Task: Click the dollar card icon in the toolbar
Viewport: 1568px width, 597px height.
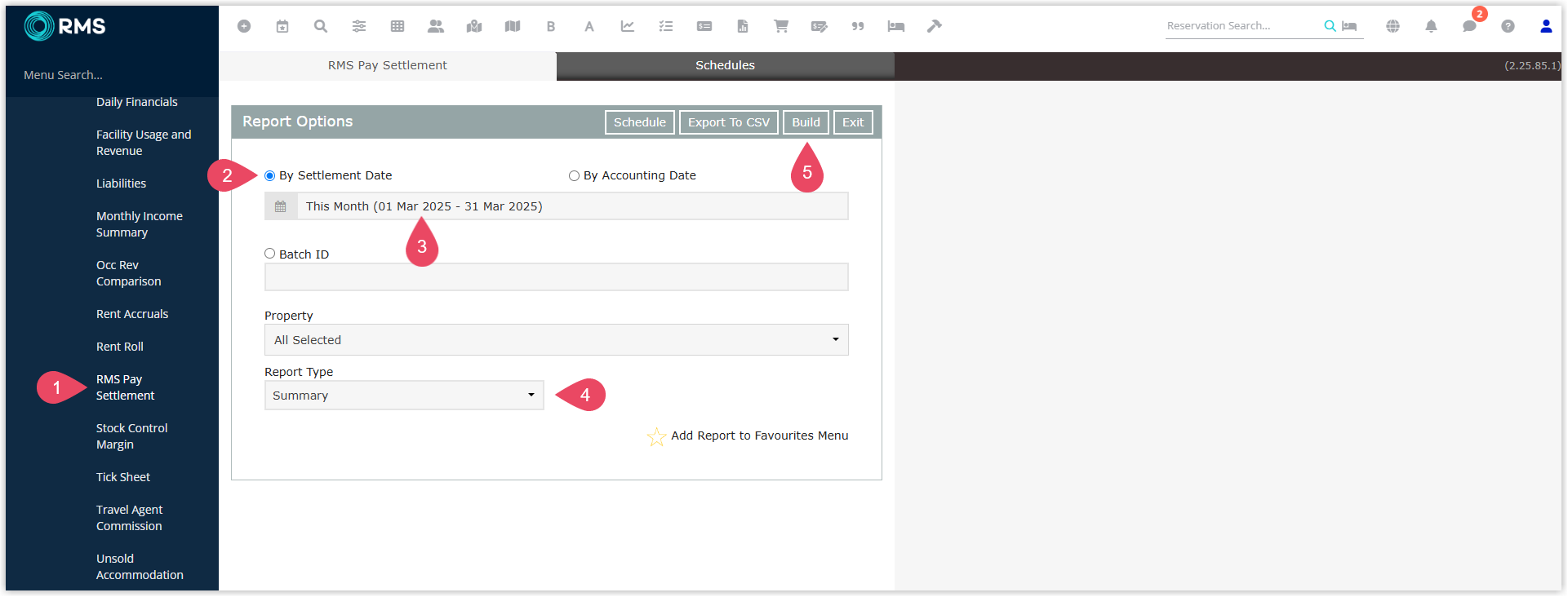Action: [x=704, y=26]
